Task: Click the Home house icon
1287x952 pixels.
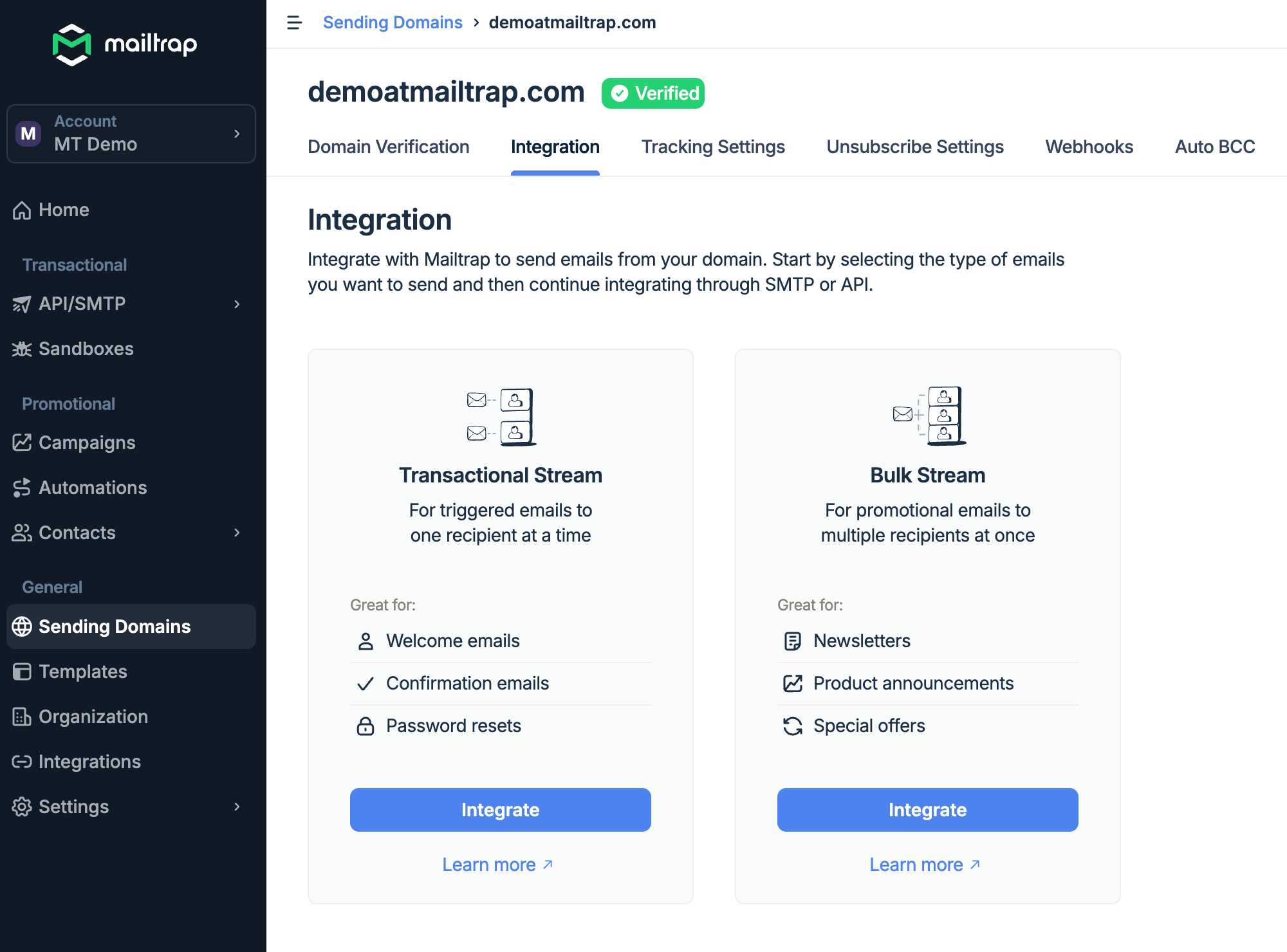Action: click(22, 210)
